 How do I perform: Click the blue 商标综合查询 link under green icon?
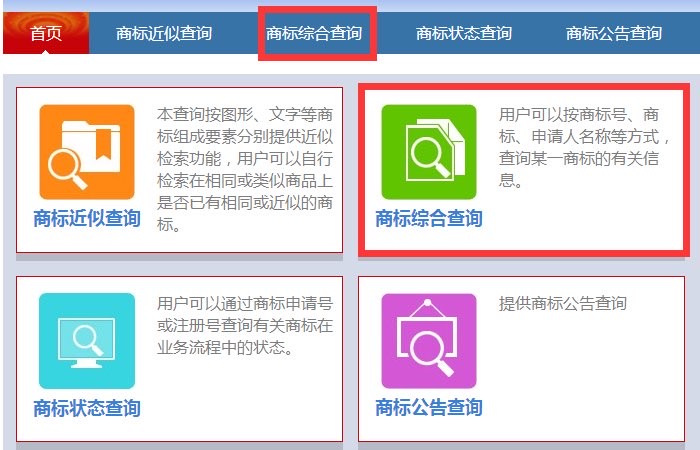[429, 219]
